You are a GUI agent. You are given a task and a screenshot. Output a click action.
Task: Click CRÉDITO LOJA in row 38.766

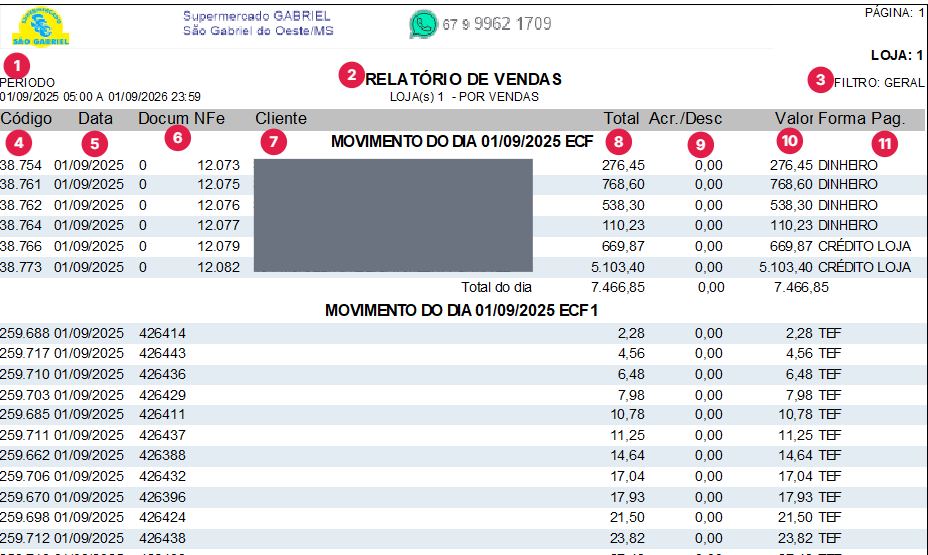pos(864,246)
